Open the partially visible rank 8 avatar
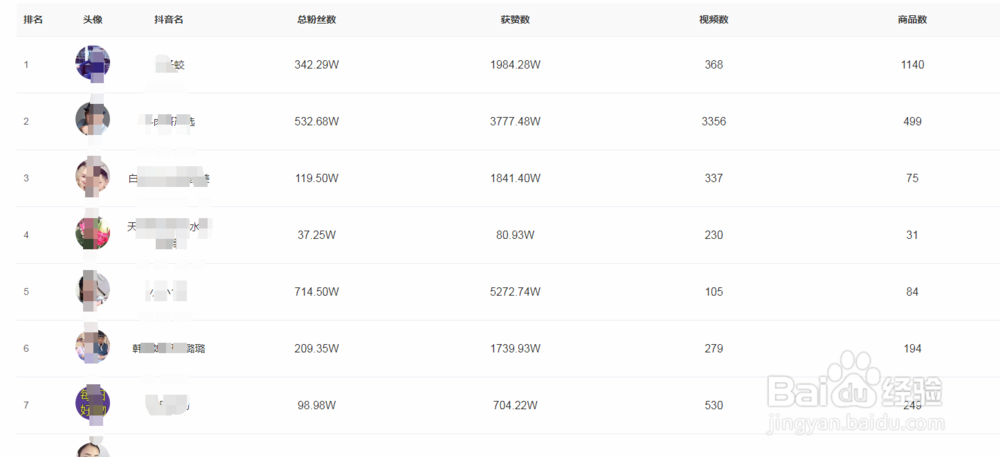Image resolution: width=1000 pixels, height=457 pixels. 92,449
